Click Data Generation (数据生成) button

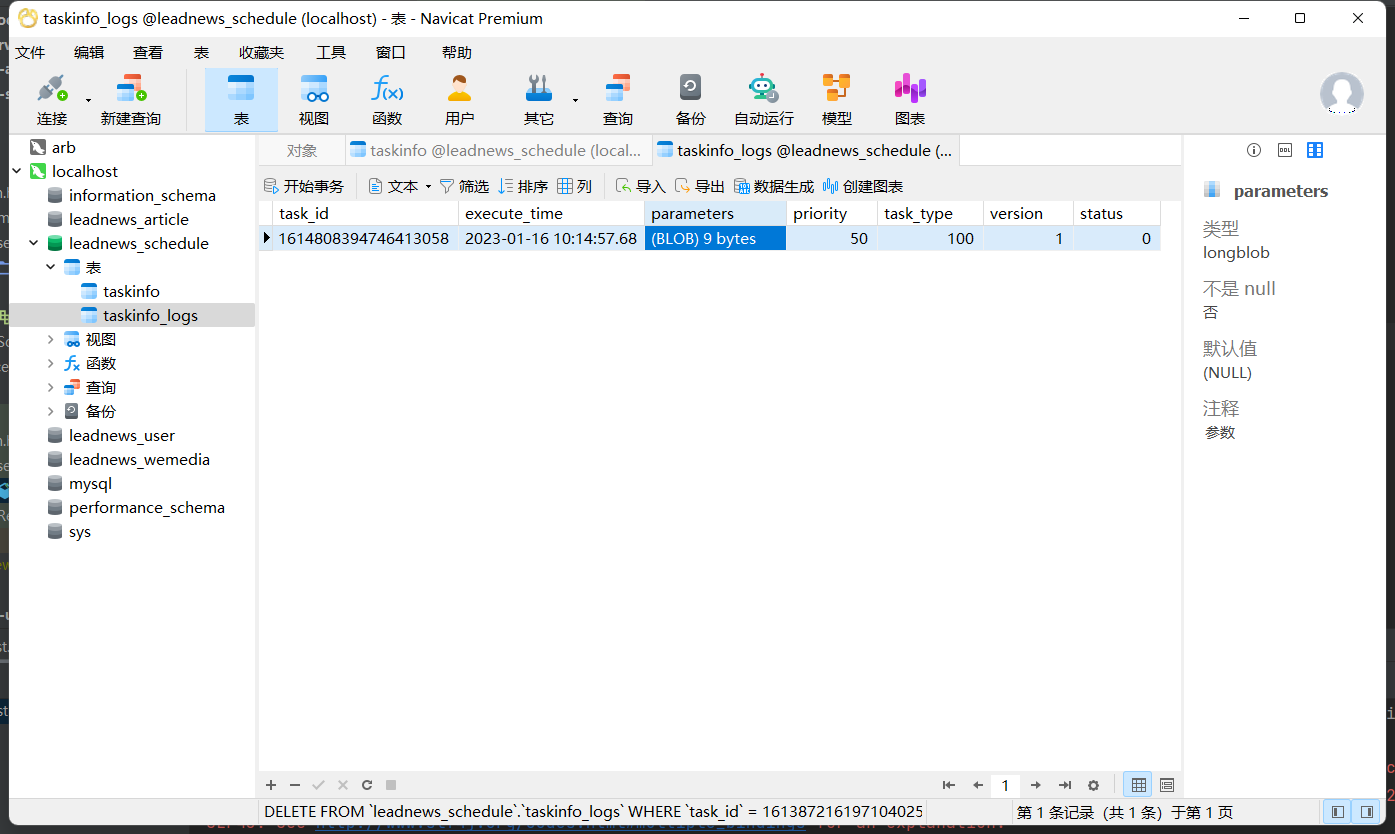pos(774,186)
